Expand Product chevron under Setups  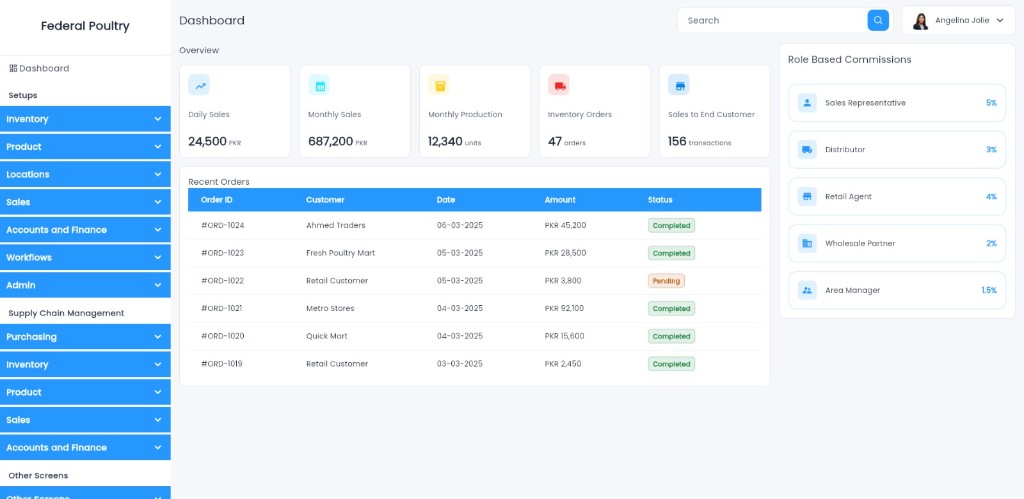coord(157,147)
